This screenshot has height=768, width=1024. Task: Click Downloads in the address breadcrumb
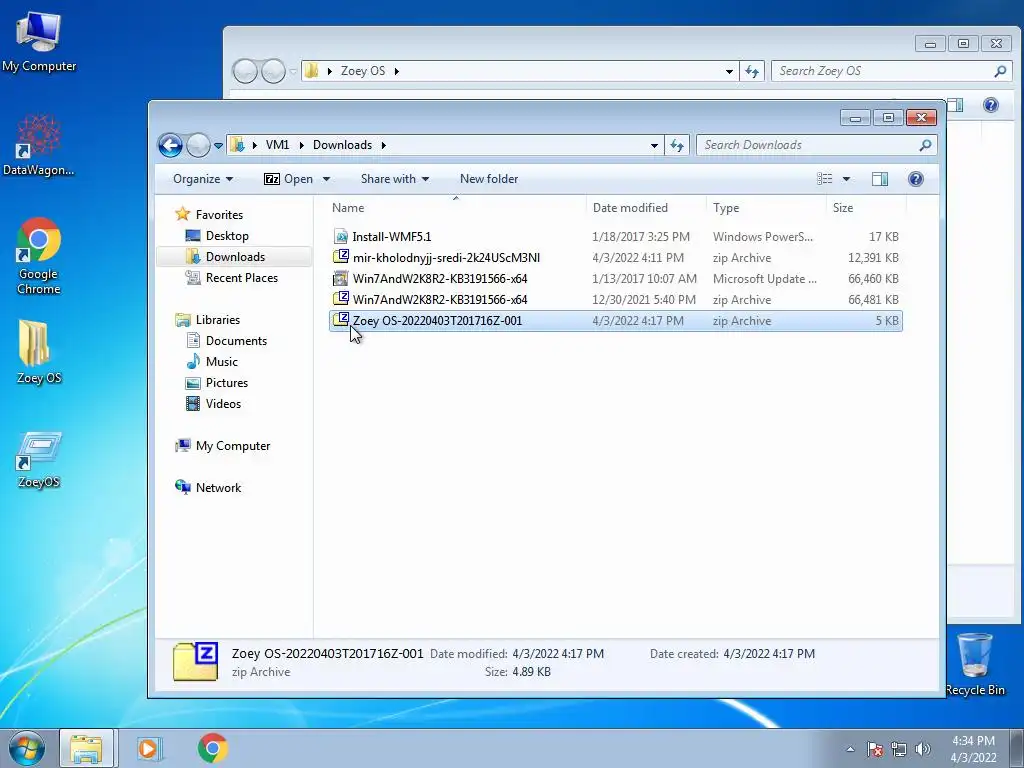[342, 145]
